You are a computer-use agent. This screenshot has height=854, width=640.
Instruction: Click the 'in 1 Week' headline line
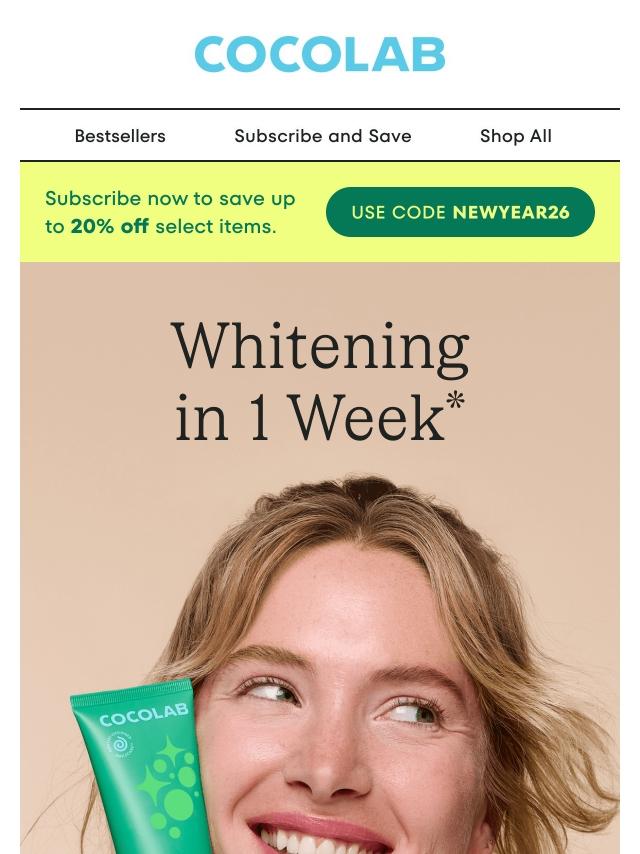coord(309,418)
